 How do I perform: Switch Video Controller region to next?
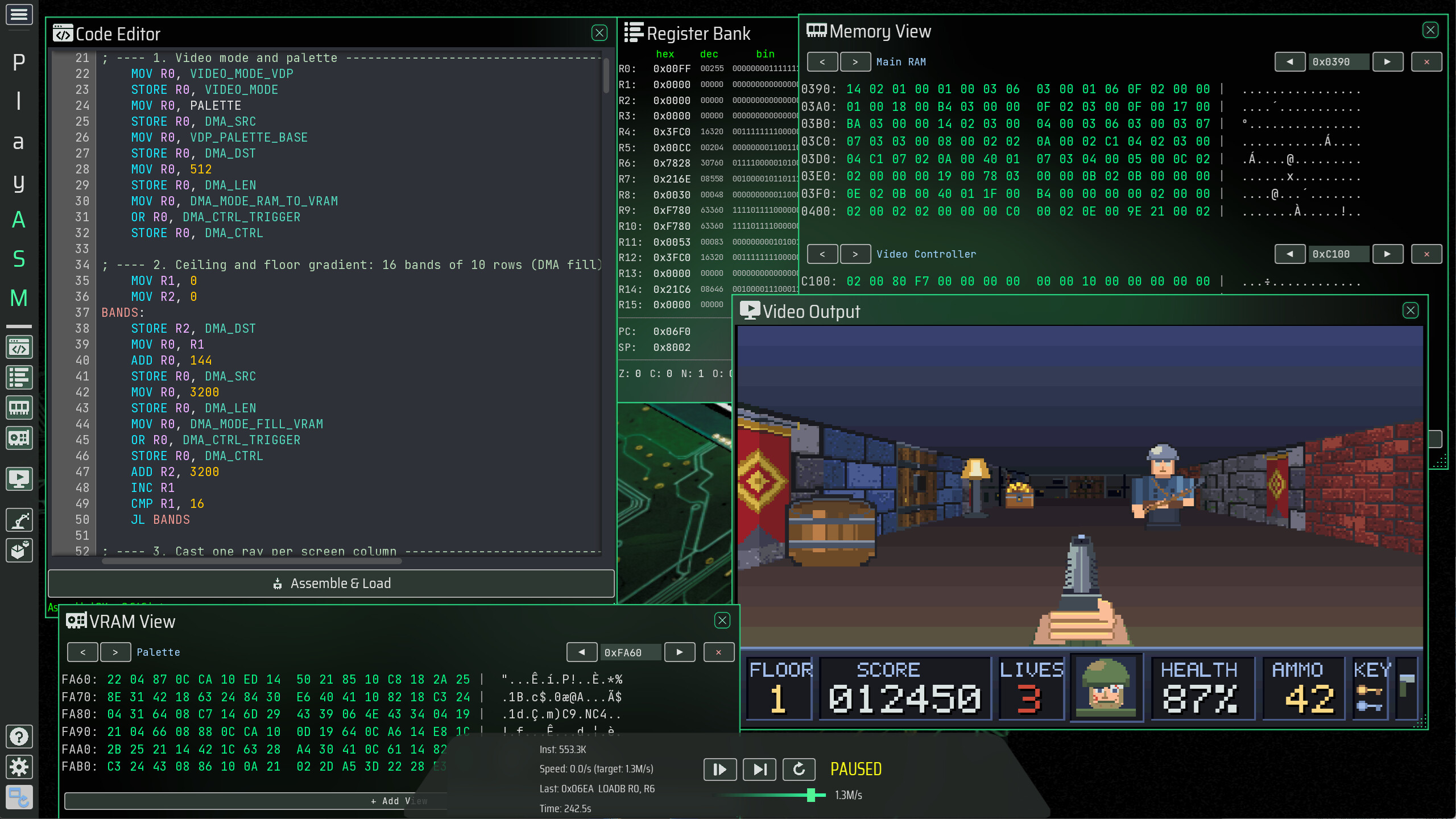coord(855,254)
